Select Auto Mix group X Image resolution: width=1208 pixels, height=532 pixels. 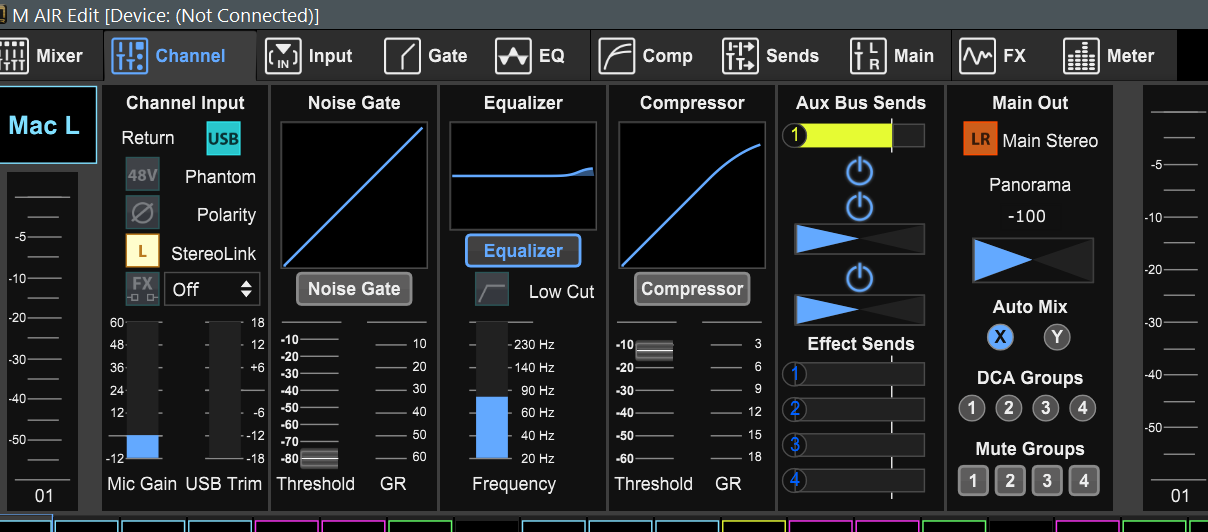[1000, 337]
